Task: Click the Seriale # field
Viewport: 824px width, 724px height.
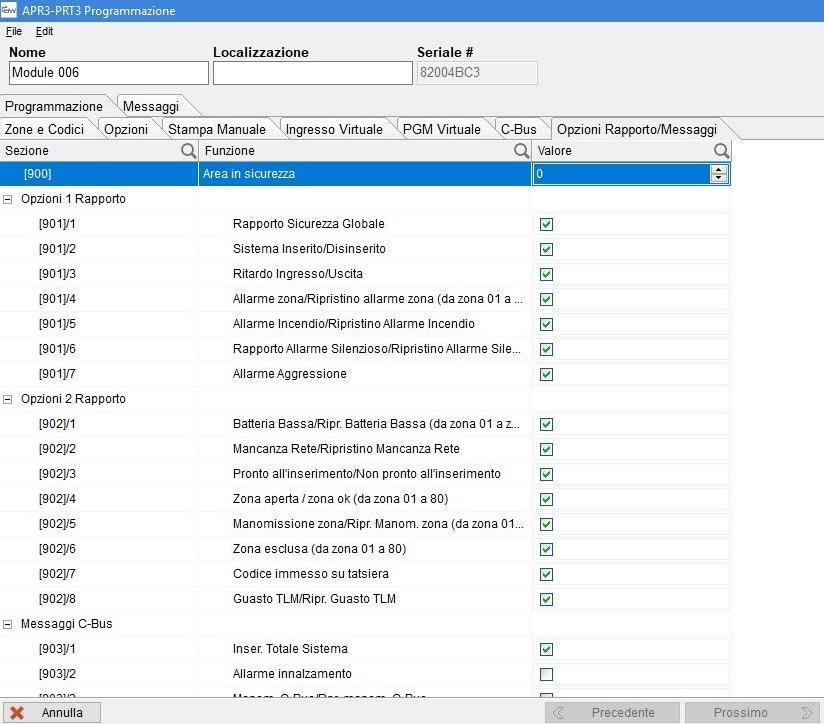Action: pos(477,73)
